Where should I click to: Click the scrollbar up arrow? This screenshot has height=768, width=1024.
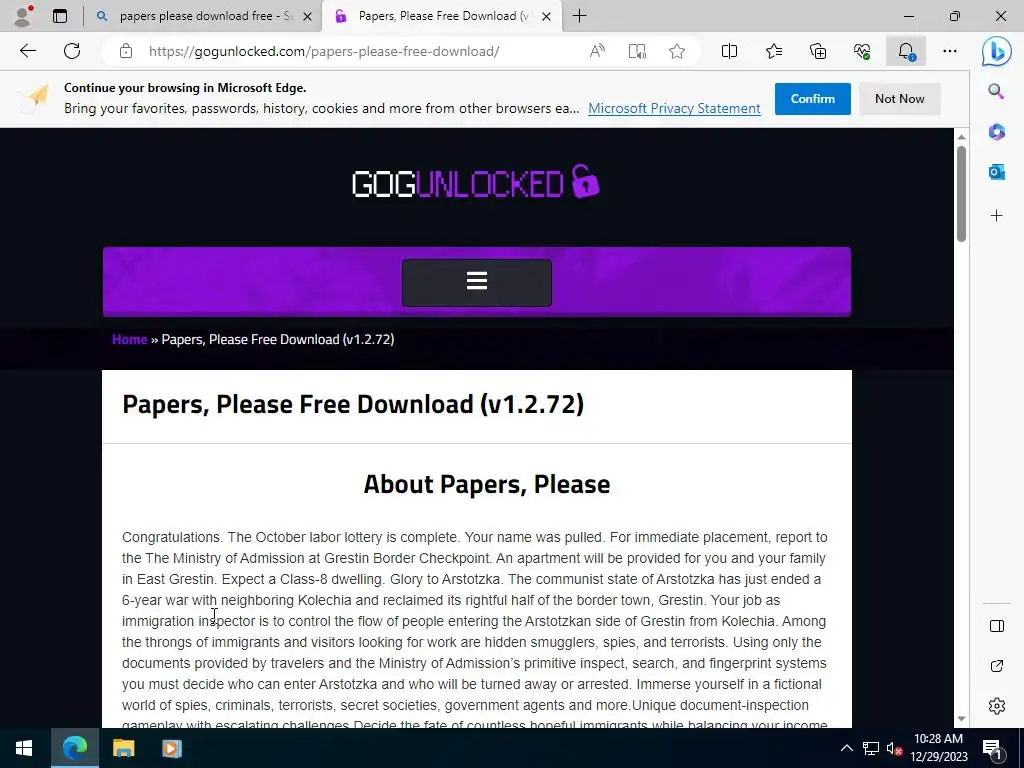[x=961, y=136]
